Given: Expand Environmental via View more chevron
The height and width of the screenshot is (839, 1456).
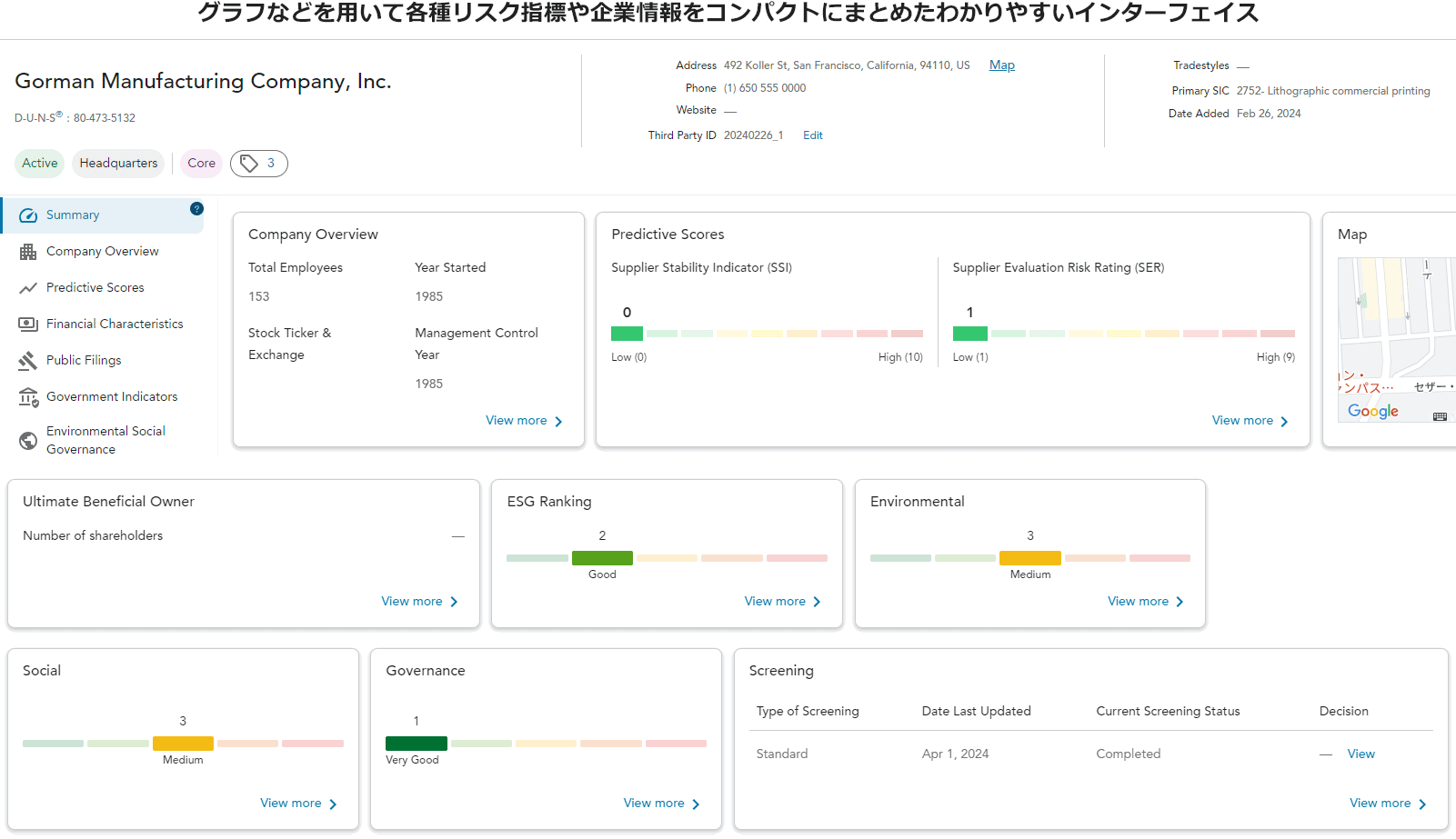Looking at the screenshot, I should point(1180,603).
